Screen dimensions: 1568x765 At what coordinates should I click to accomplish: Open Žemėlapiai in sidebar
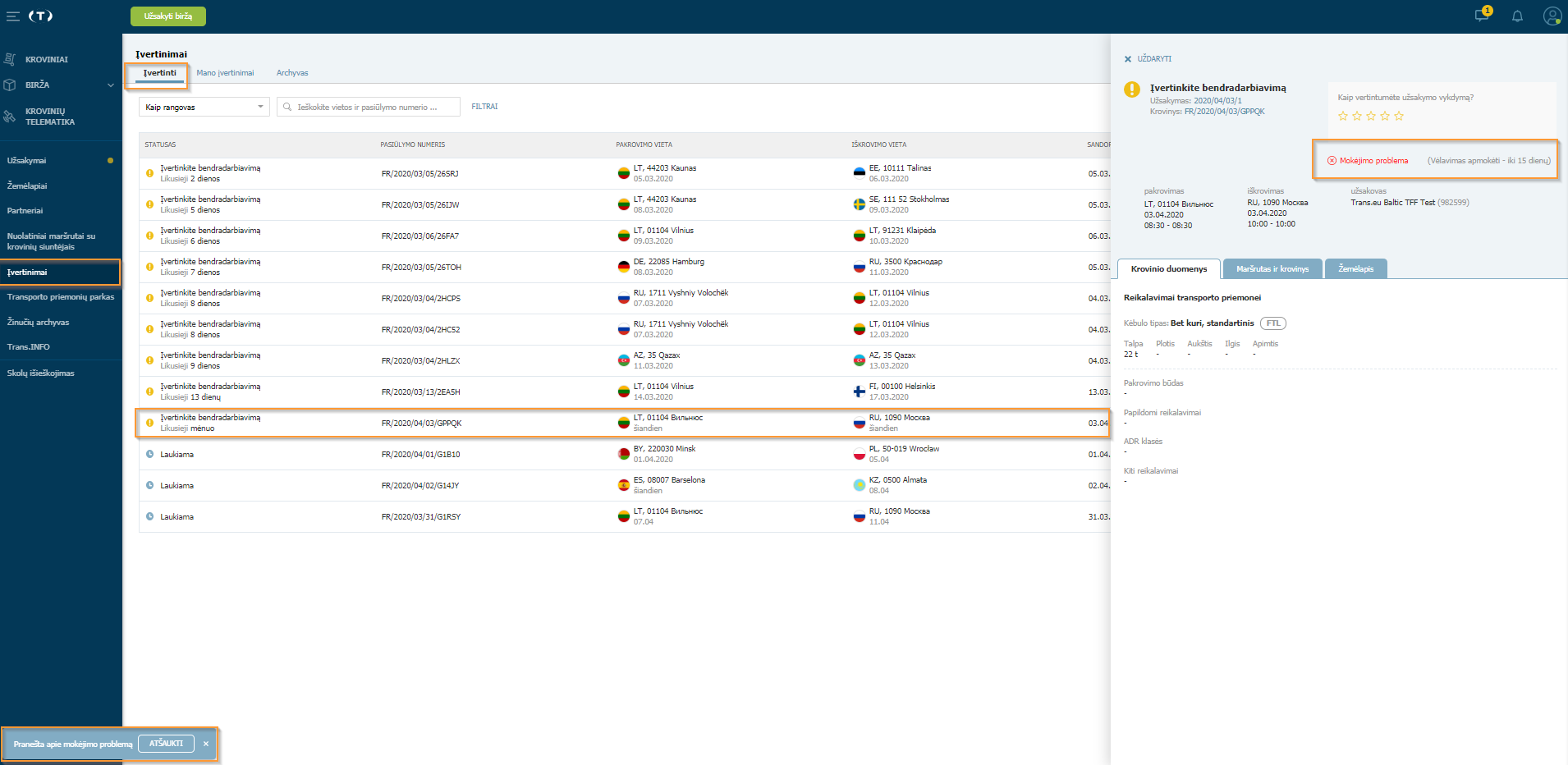tap(27, 186)
